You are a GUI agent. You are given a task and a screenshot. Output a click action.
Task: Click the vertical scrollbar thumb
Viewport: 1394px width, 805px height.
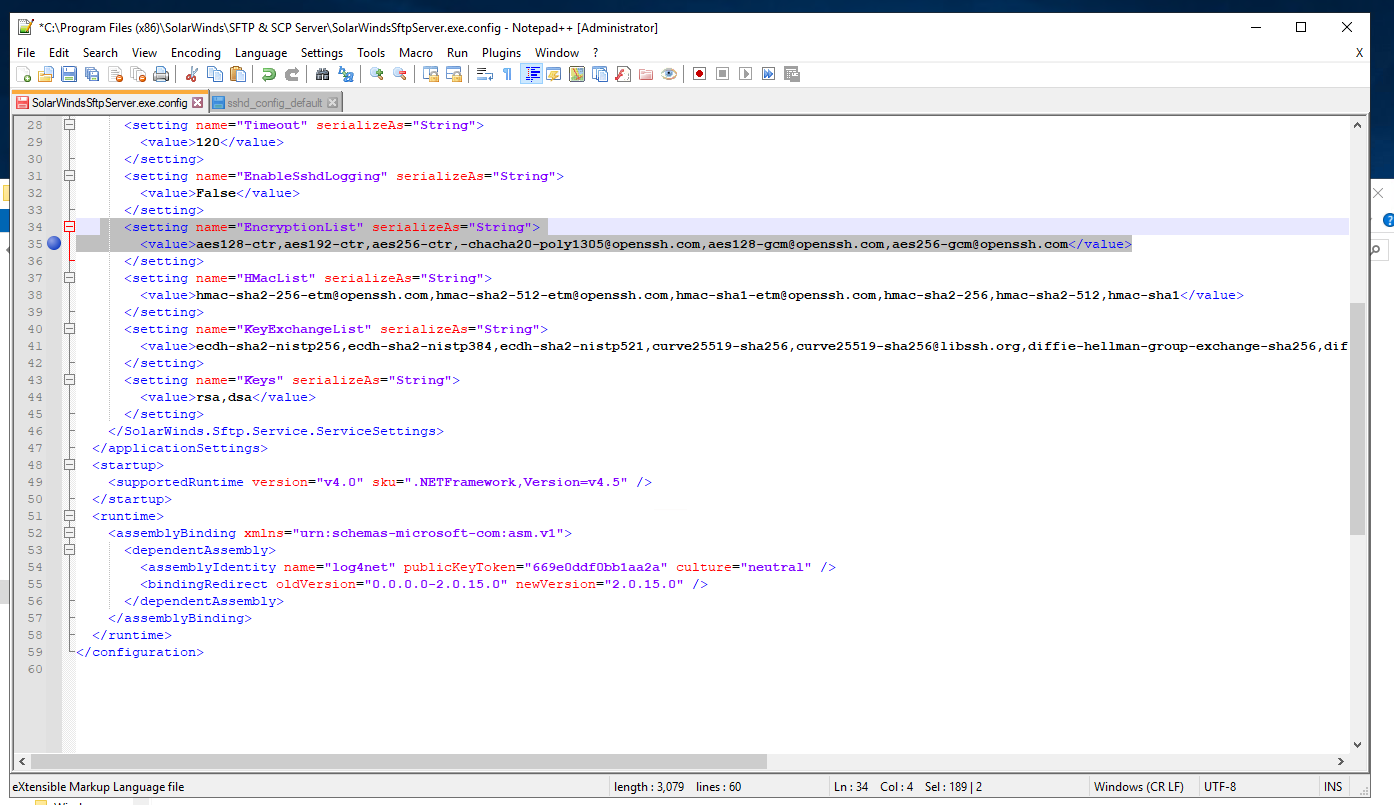[x=1357, y=419]
